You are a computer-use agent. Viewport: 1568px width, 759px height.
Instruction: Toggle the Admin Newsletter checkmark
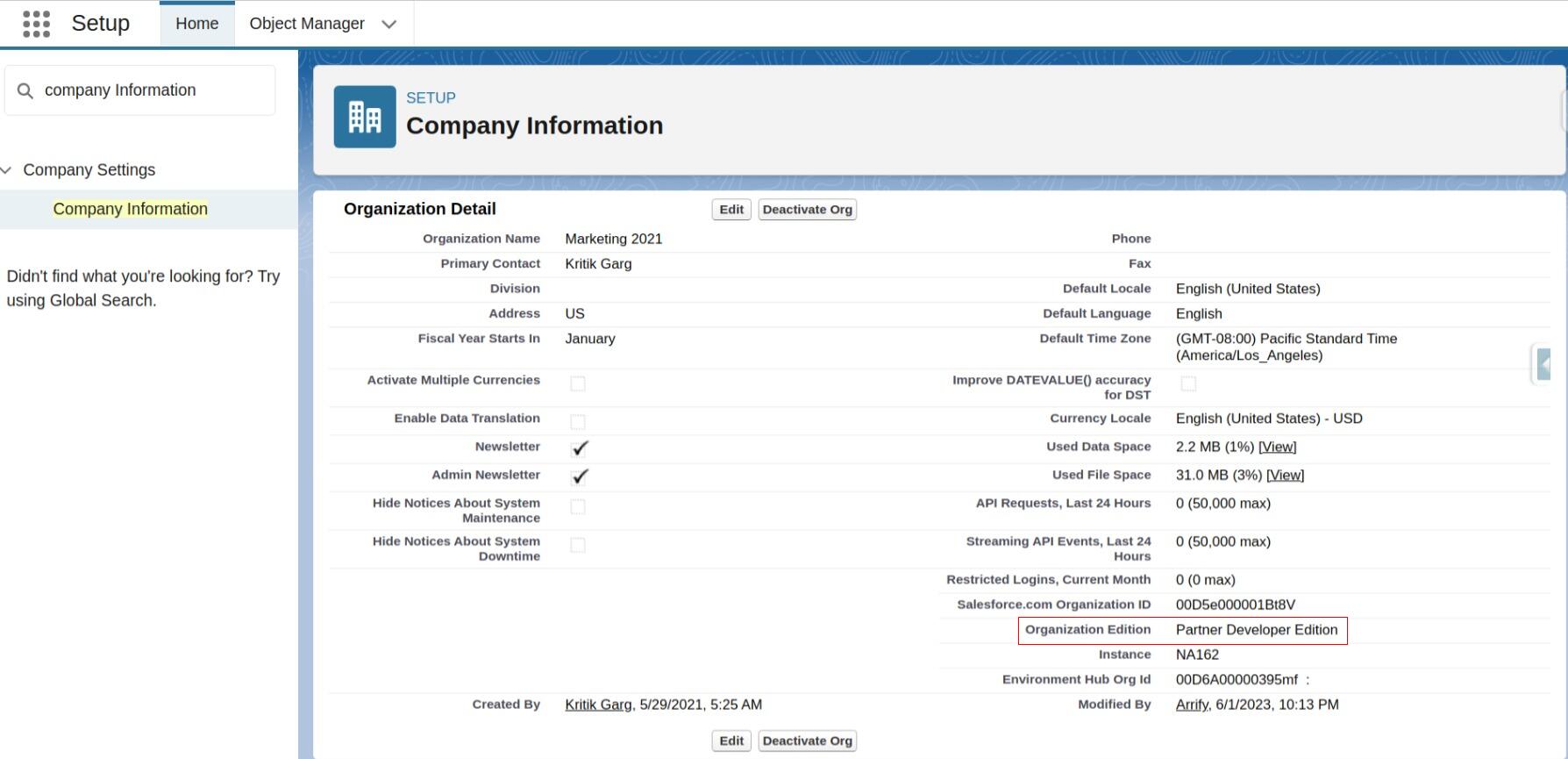click(x=580, y=476)
